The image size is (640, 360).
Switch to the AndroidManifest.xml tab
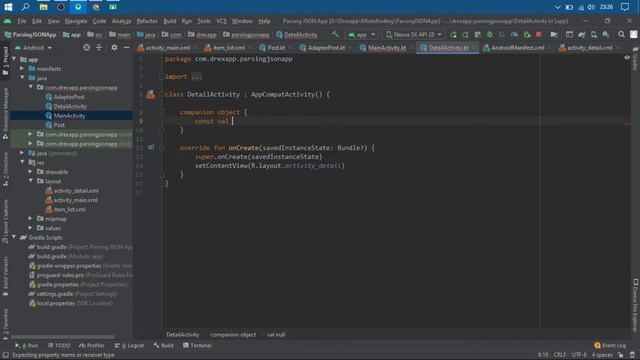(517, 48)
